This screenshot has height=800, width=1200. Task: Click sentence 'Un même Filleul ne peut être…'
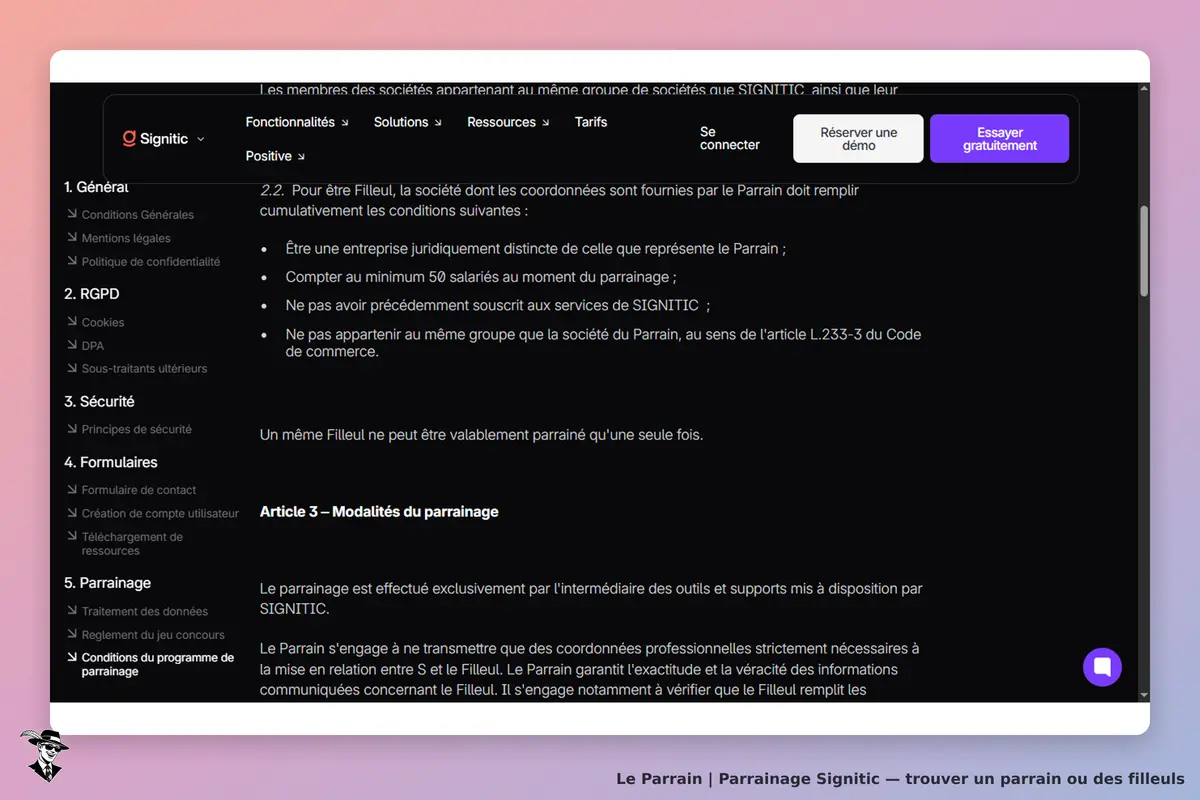click(x=481, y=435)
